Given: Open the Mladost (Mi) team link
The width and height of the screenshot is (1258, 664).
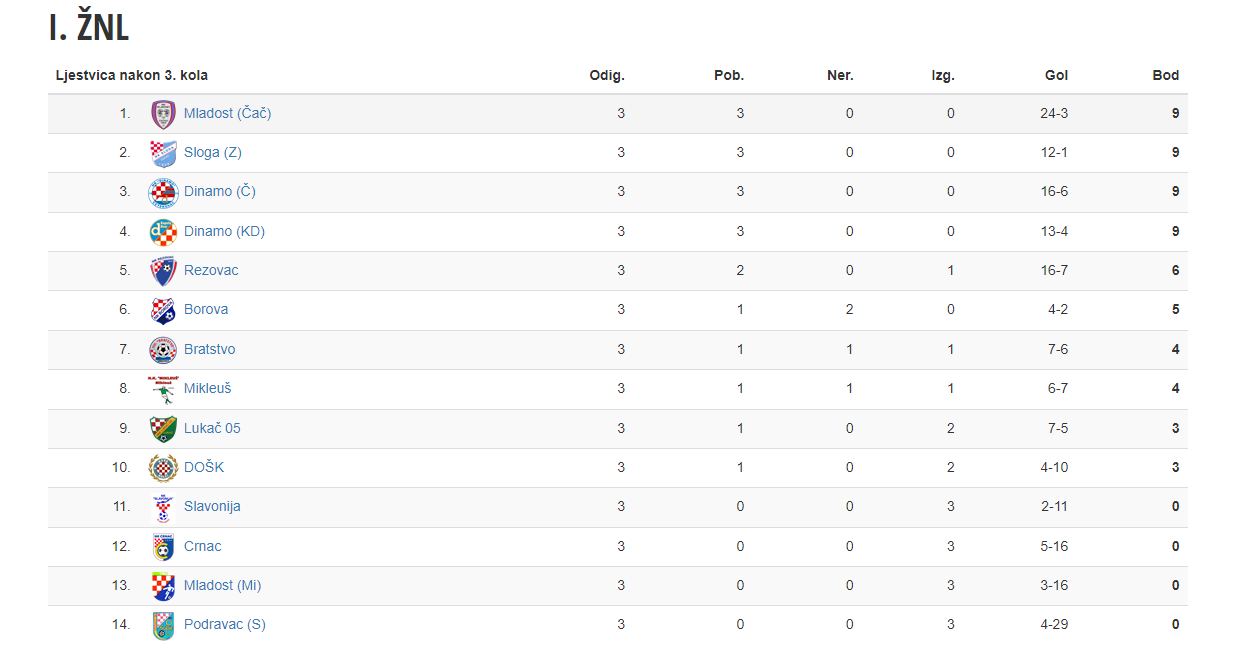Looking at the screenshot, I should click(x=223, y=585).
